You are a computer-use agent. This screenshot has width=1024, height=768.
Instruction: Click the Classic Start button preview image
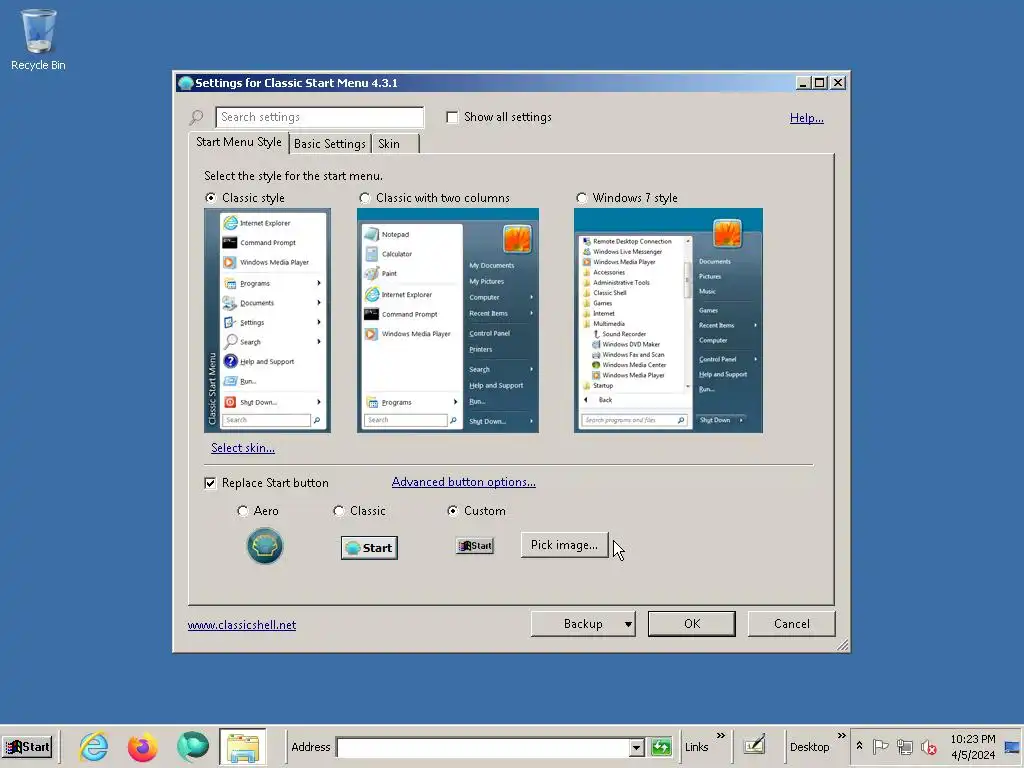click(369, 548)
